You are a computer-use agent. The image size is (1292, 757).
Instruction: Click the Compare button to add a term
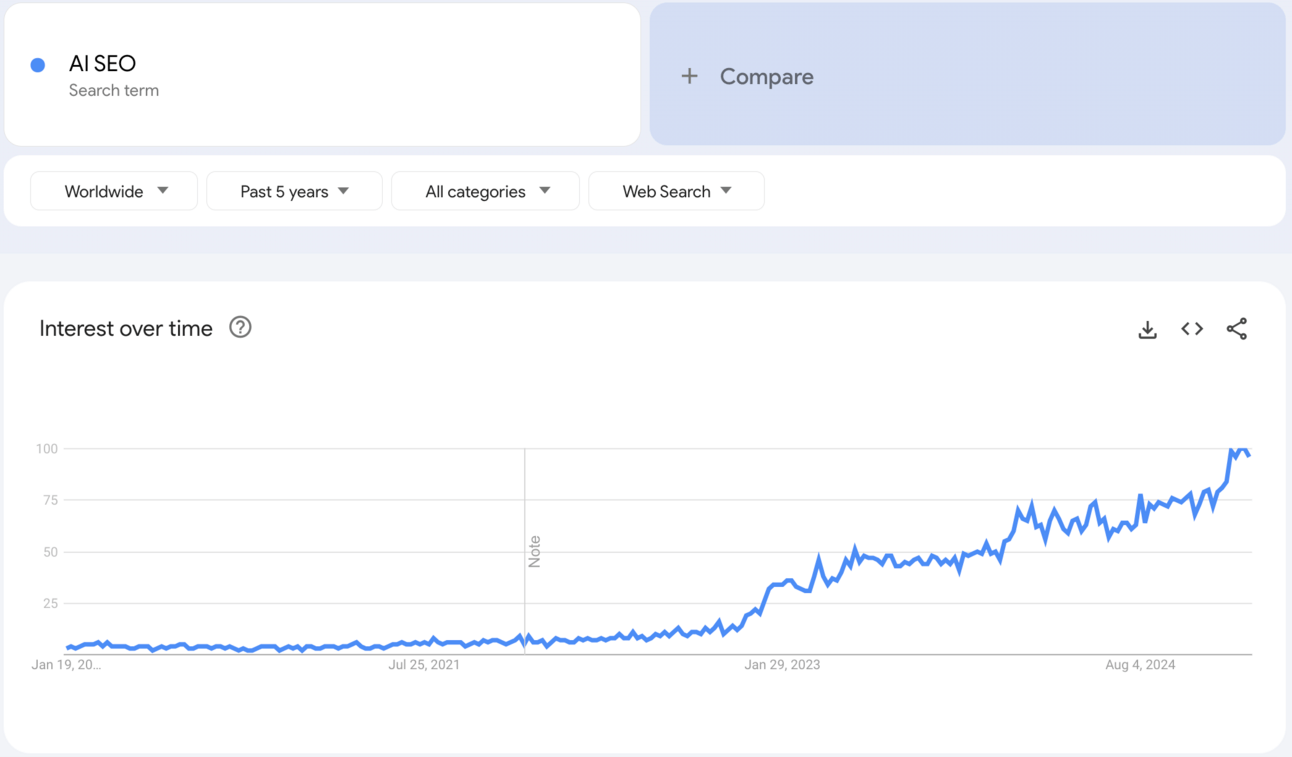tap(766, 76)
